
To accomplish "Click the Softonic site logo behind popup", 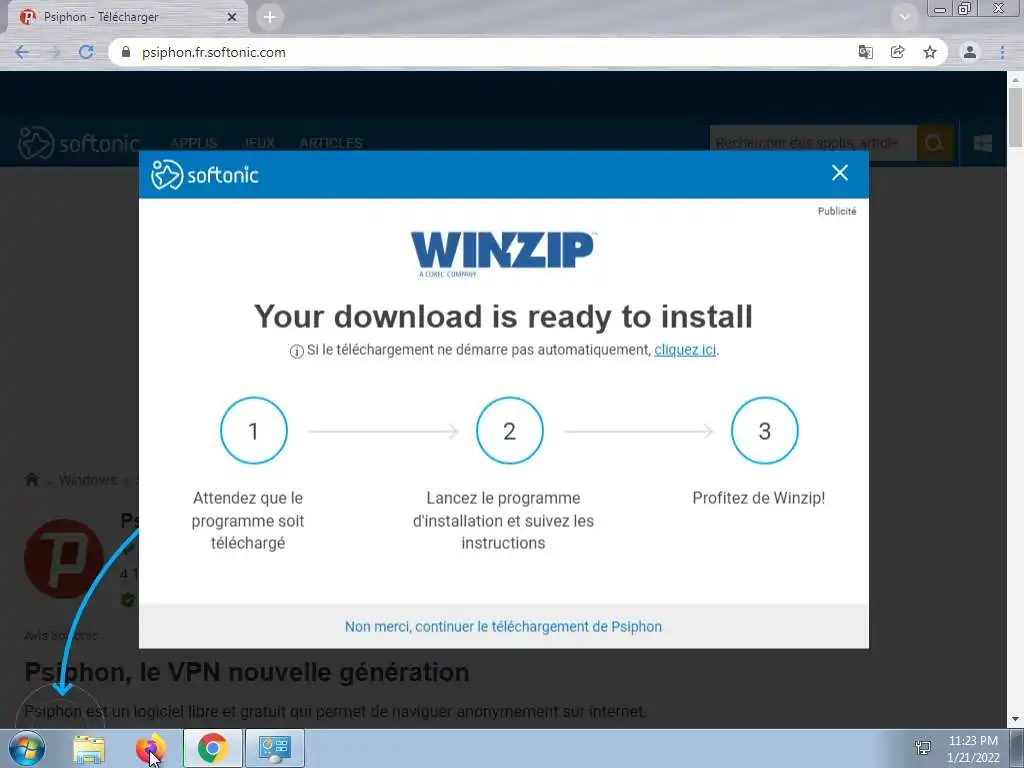I will click(x=79, y=143).
